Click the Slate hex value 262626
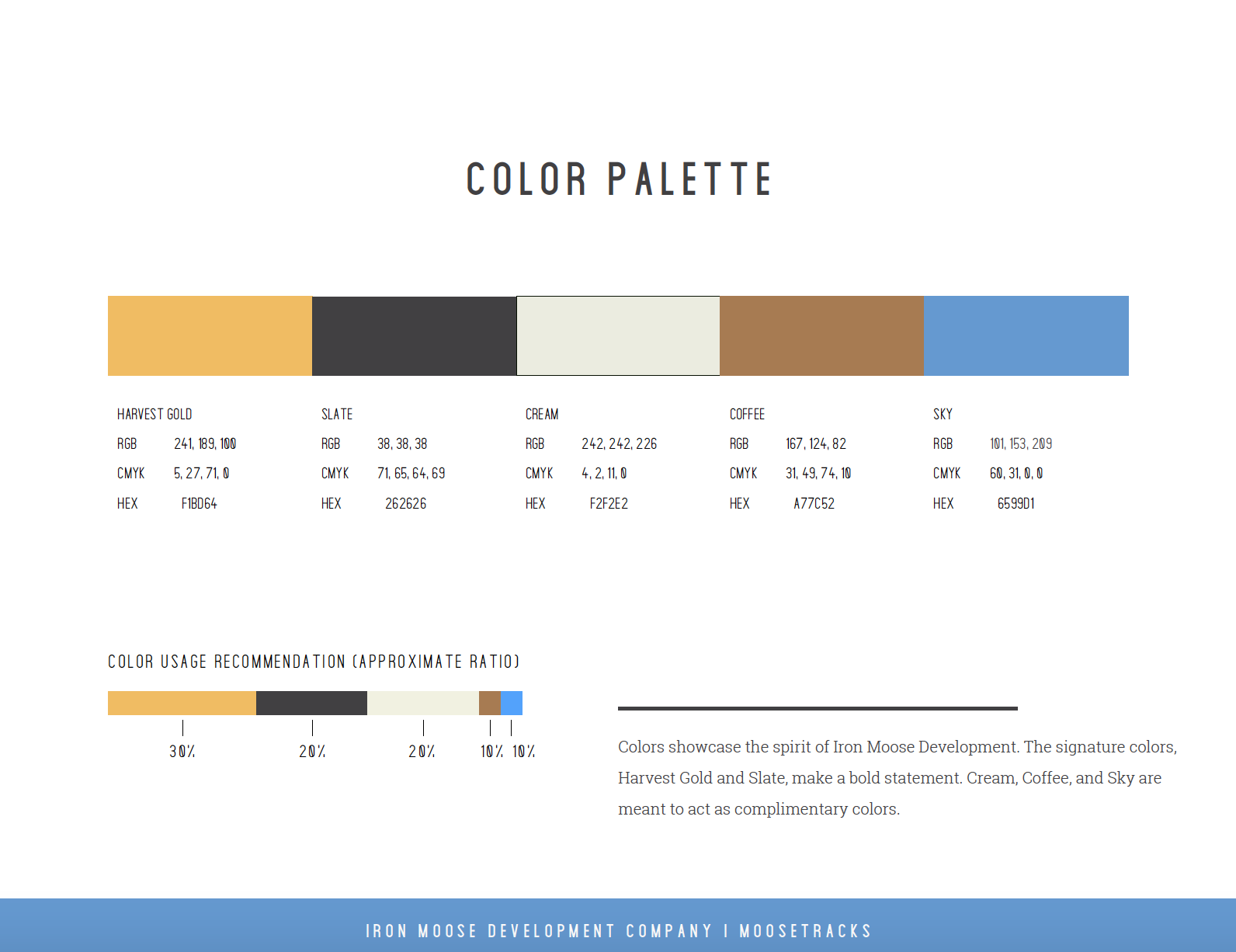The width and height of the screenshot is (1236, 952). 406,503
